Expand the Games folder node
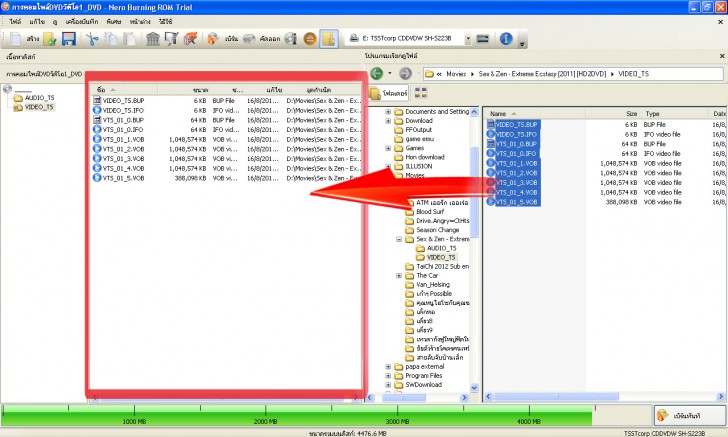728x437 pixels. pyautogui.click(x=388, y=148)
